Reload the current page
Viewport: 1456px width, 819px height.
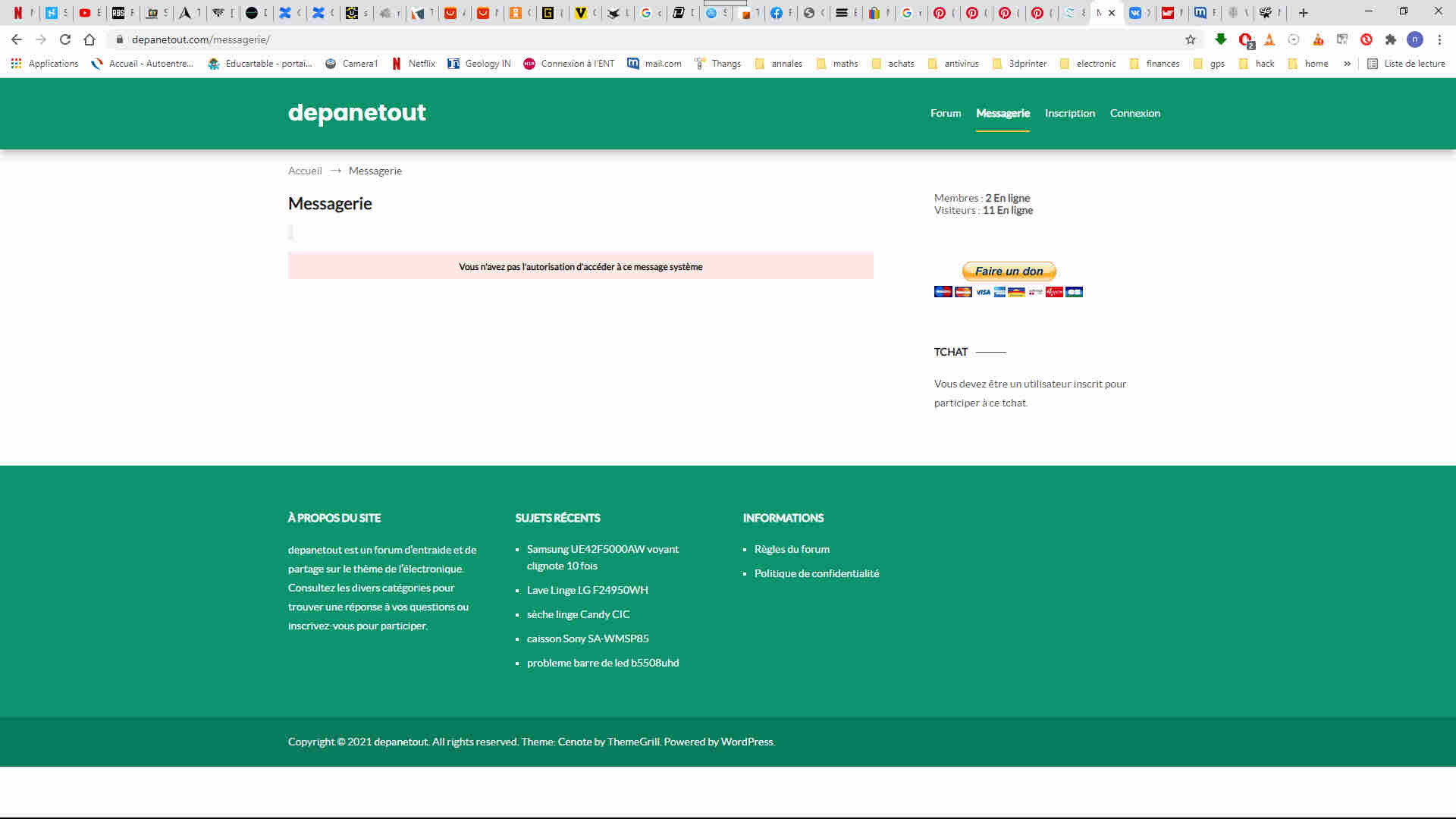(x=65, y=39)
